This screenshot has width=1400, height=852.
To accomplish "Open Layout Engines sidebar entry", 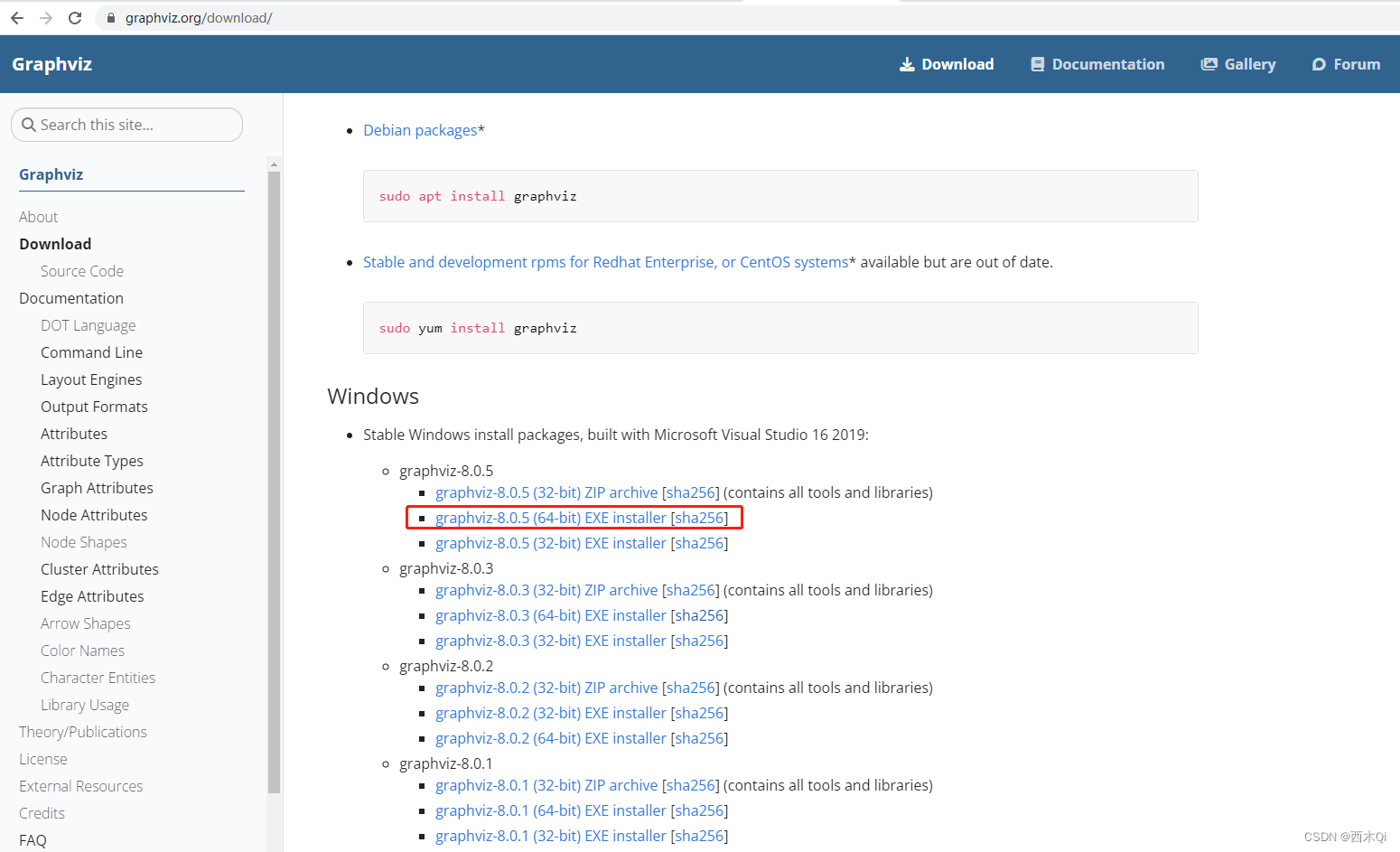I will coord(91,379).
